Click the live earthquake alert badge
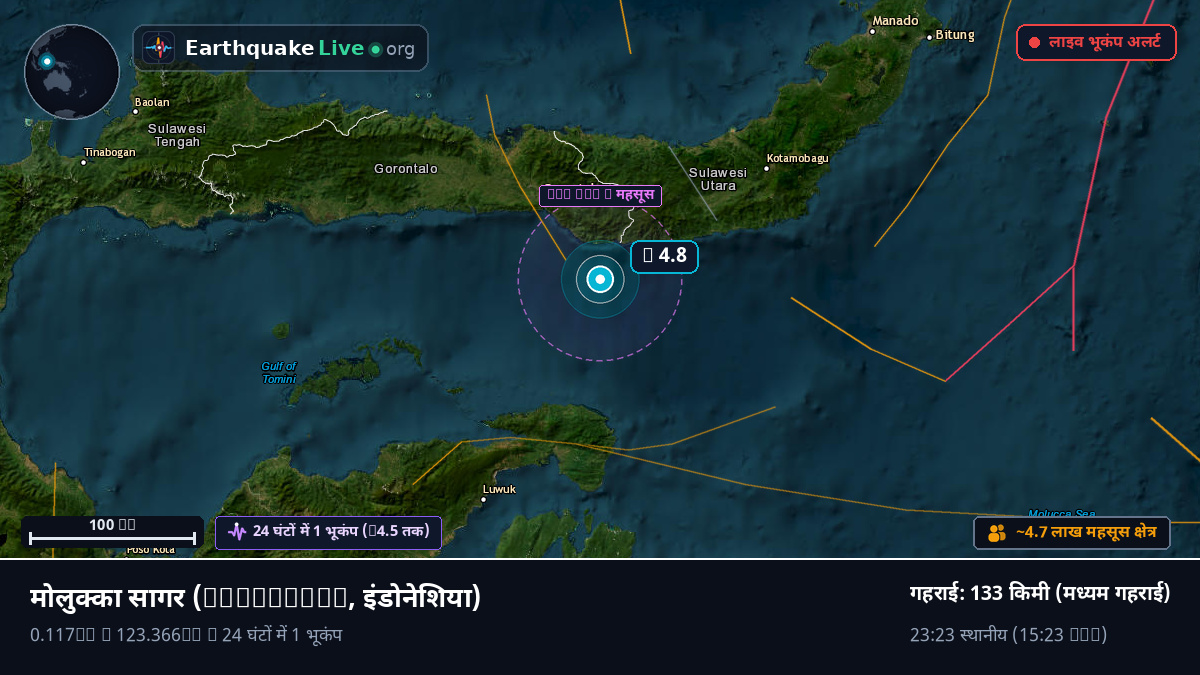1200x675 pixels. pos(1096,43)
